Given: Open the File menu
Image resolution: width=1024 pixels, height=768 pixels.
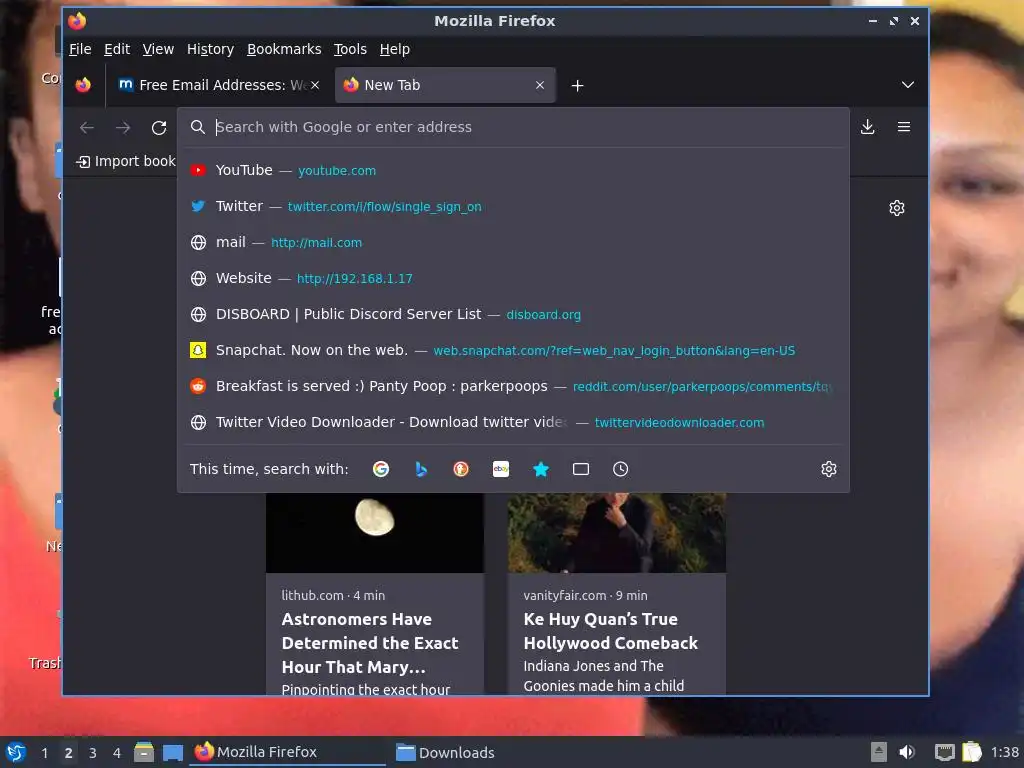Looking at the screenshot, I should (x=80, y=50).
